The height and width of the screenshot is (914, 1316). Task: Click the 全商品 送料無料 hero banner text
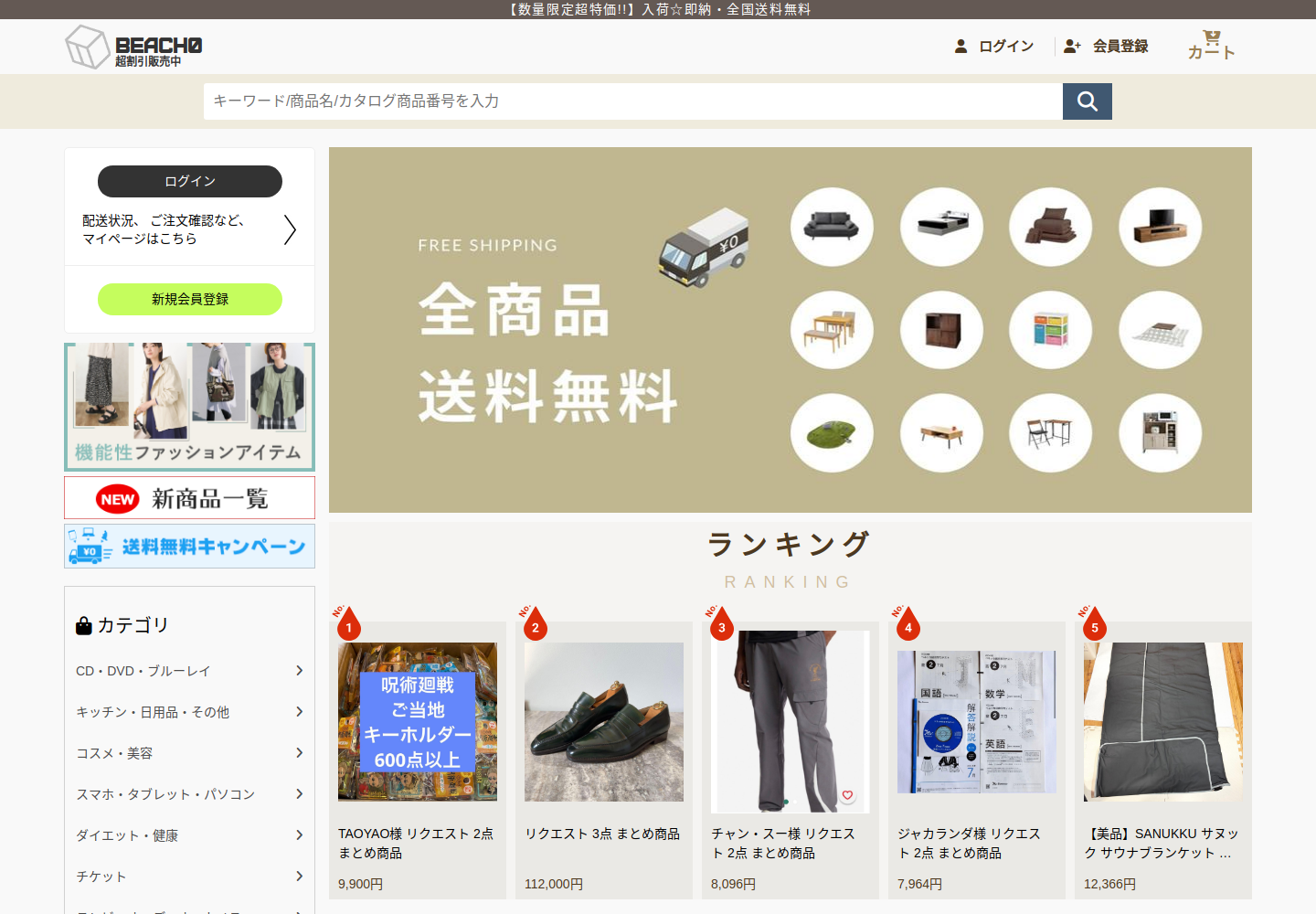click(548, 353)
